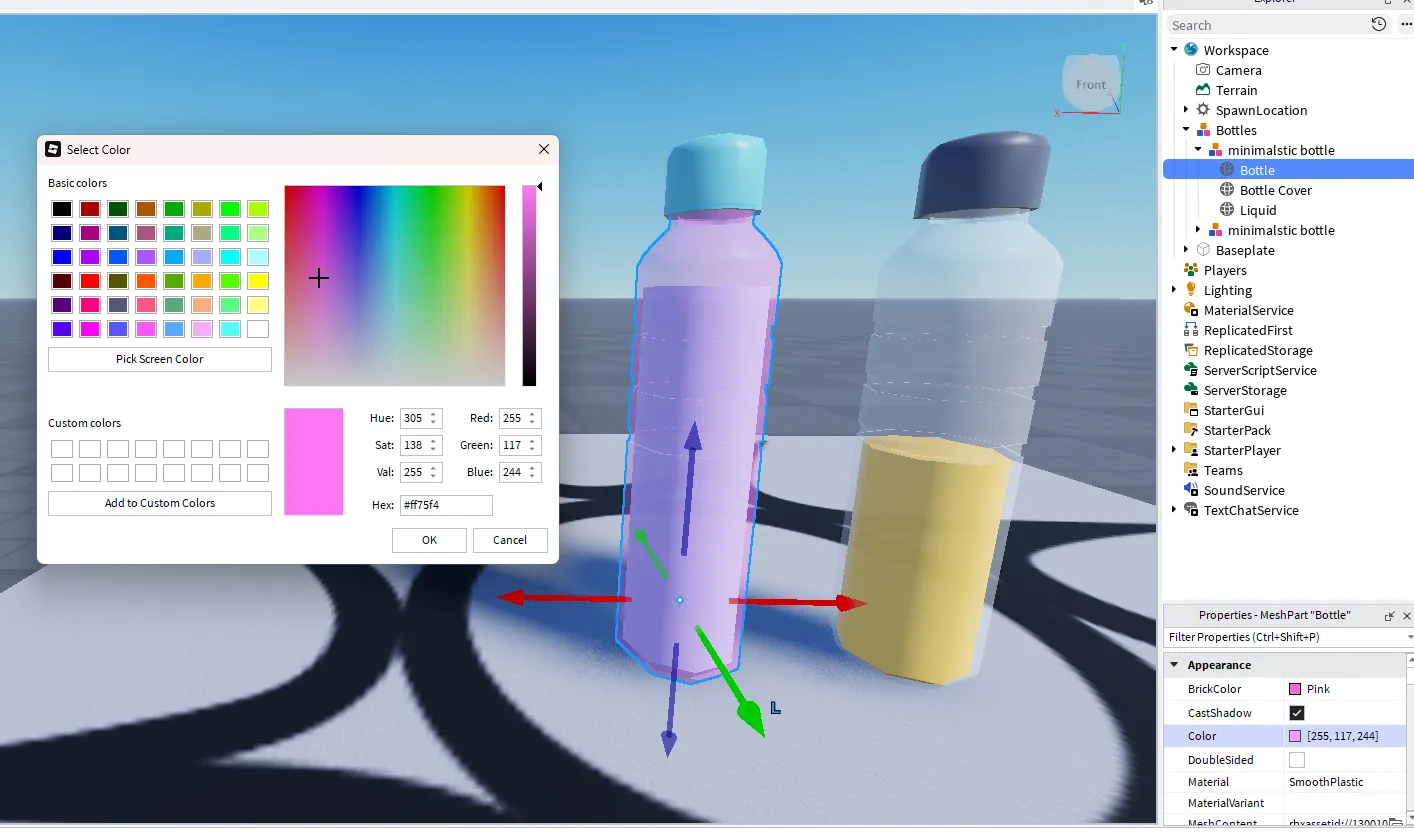Collapse the Appearance properties section

1174,665
